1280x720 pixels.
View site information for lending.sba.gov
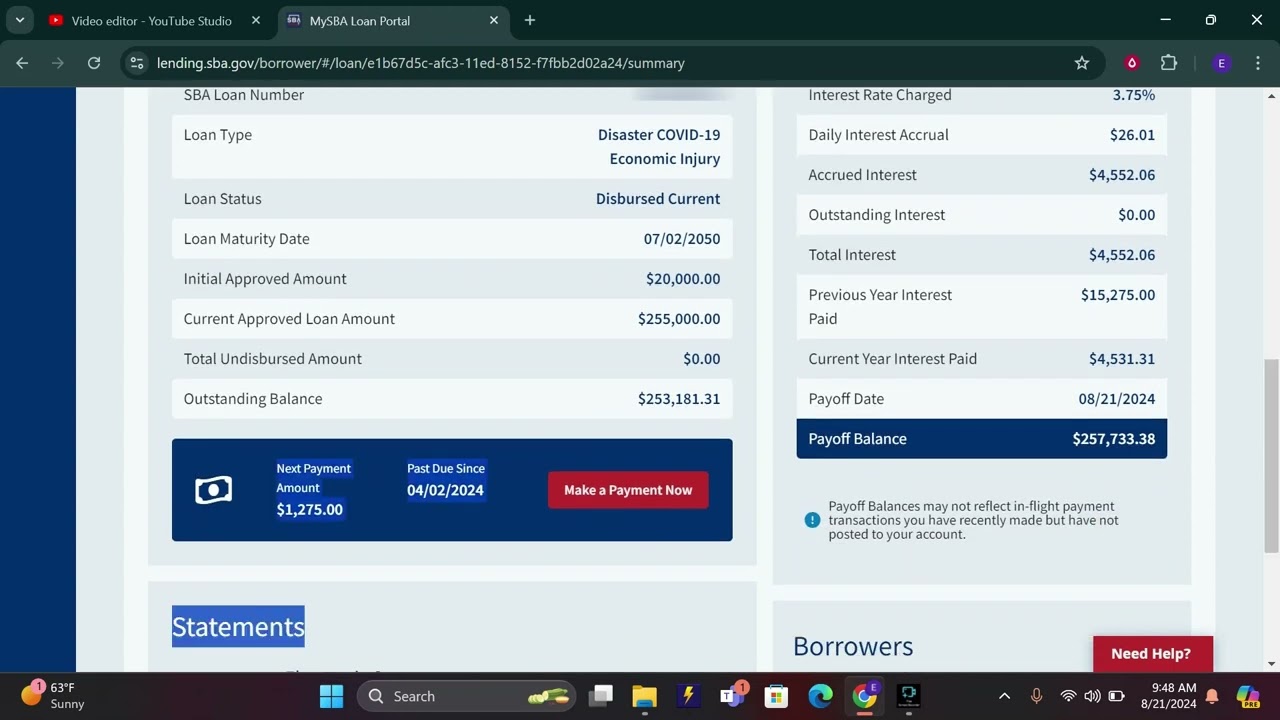(138, 63)
